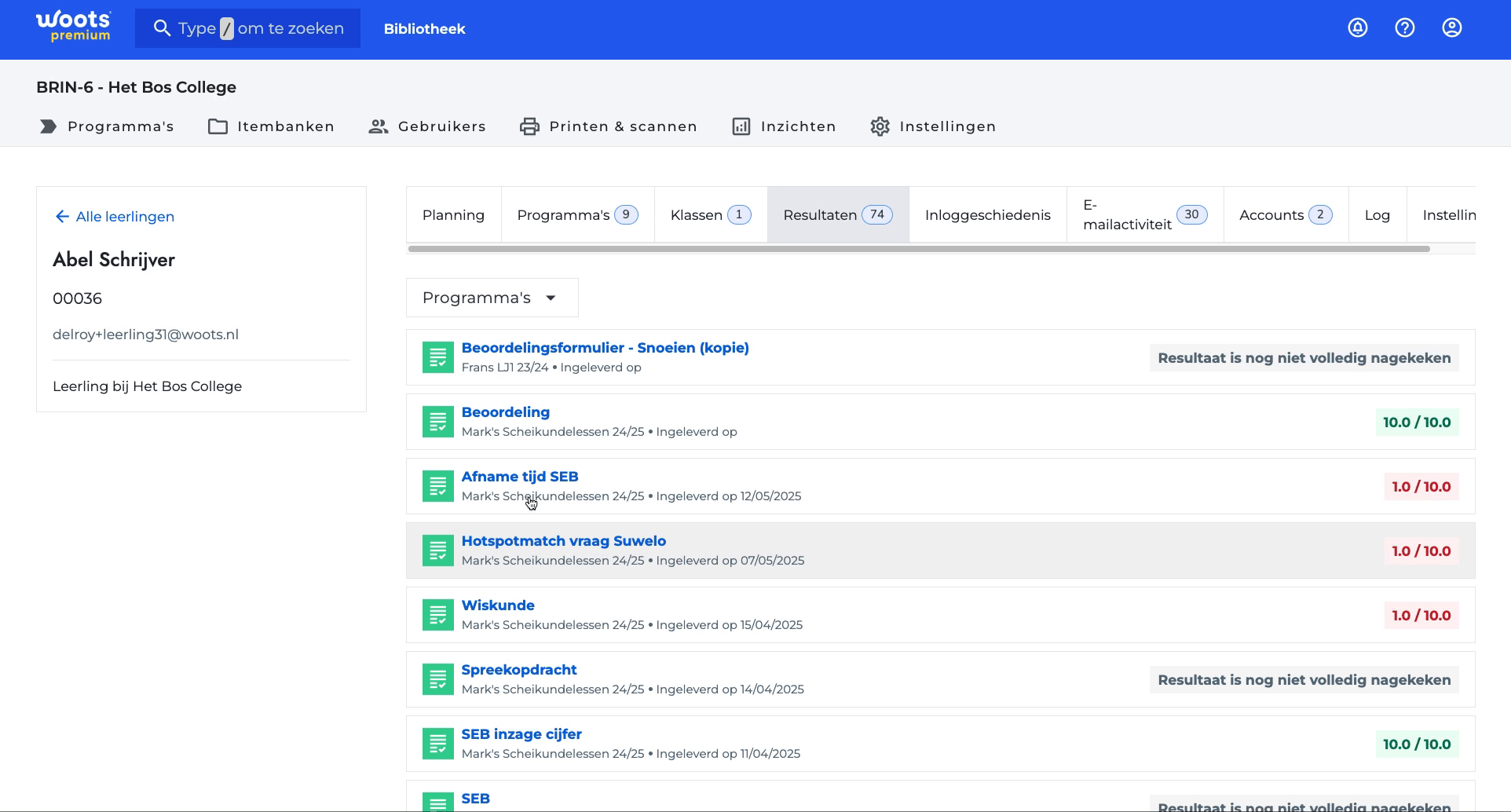Open Beoordelingsformulier - Snoeien (kopie) result
The width and height of the screenshot is (1511, 812).
click(605, 348)
